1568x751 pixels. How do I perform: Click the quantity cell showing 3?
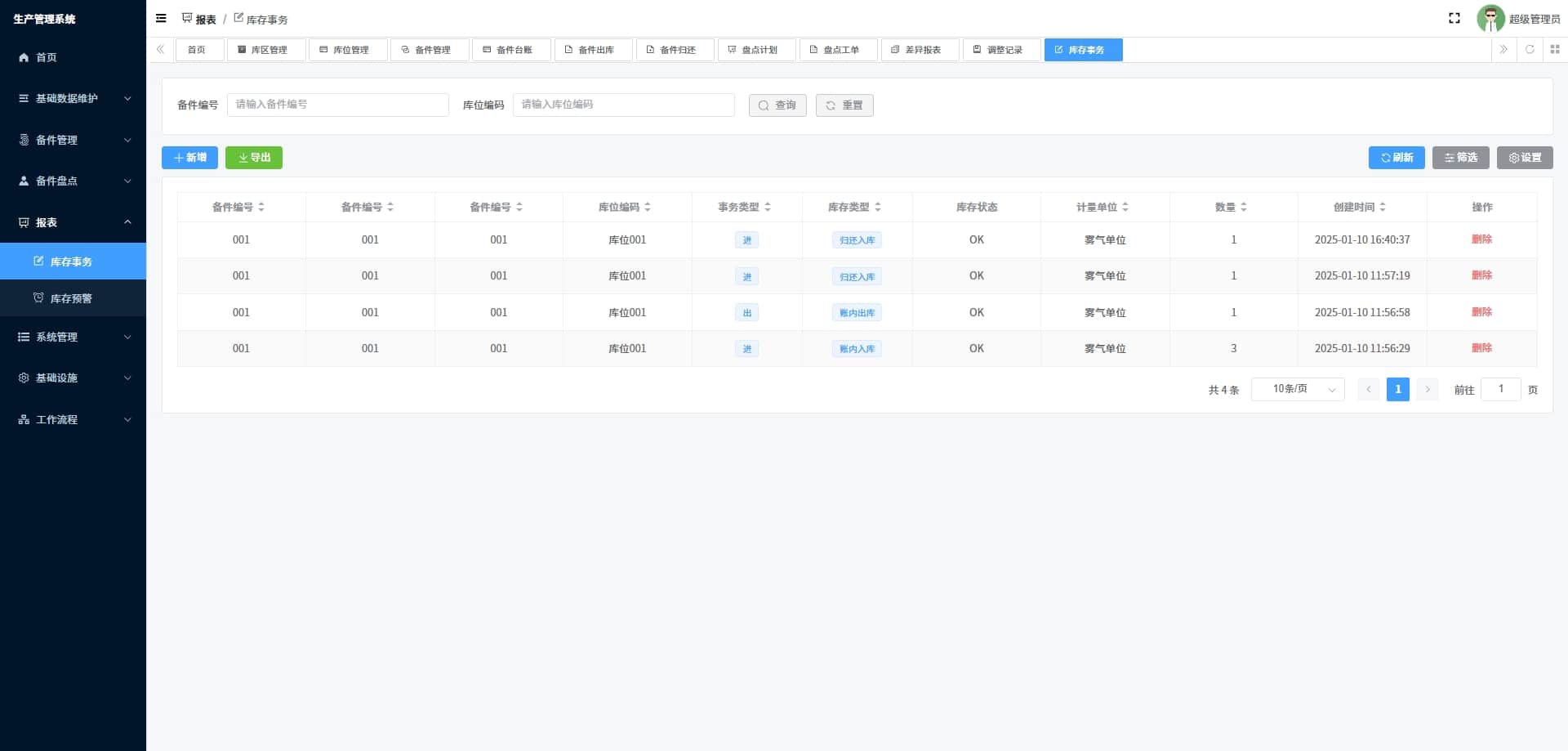tap(1234, 348)
